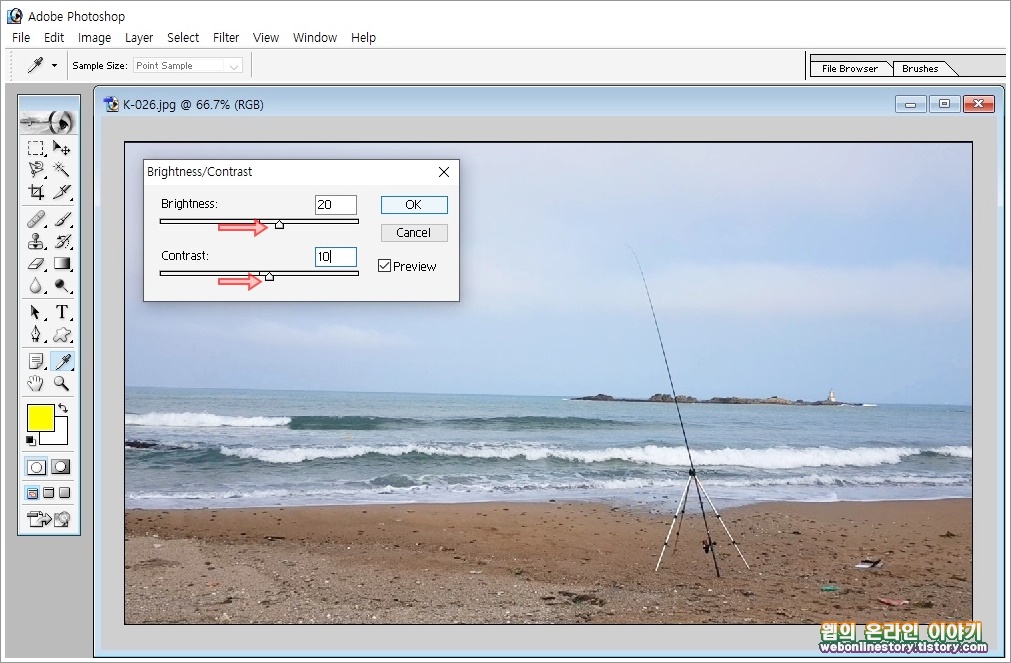The image size is (1011, 663).
Task: Click the Contrast slider handle
Action: coord(270,276)
